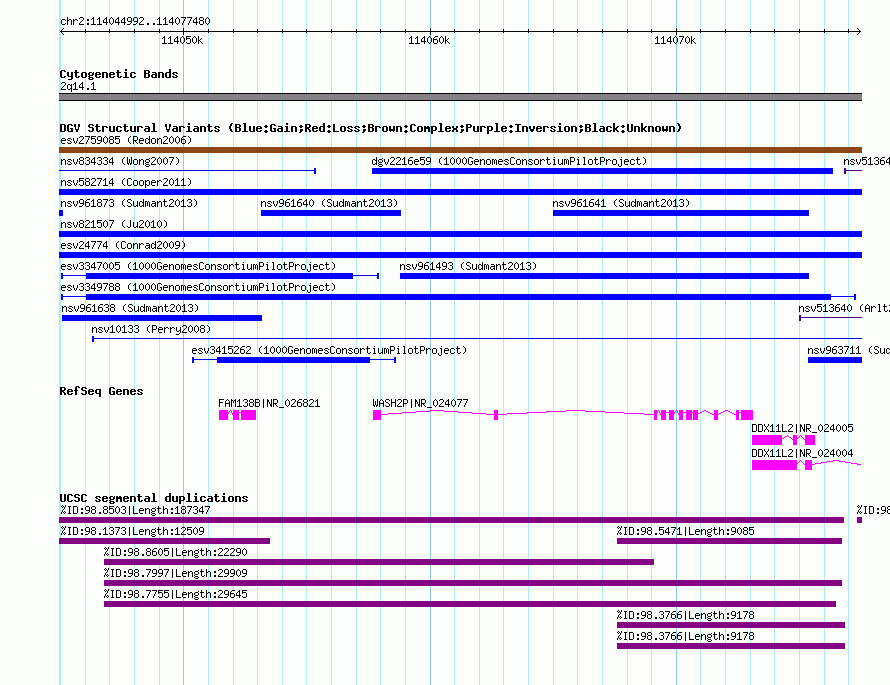The height and width of the screenshot is (685, 890).
Task: Select the brown esv2759085 Redon2006 variant bar
Action: click(x=460, y=150)
